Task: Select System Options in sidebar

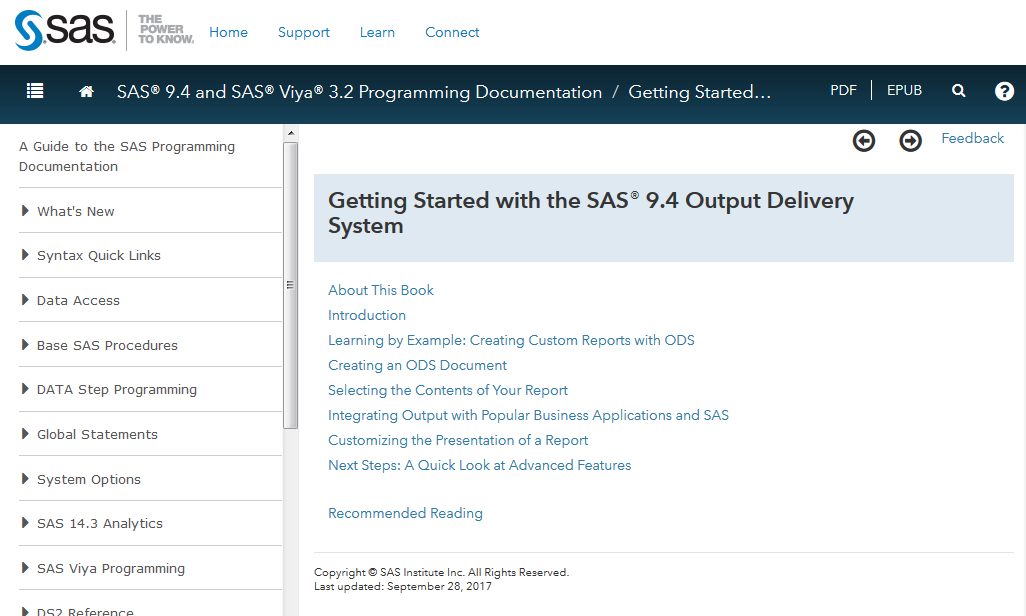Action: pyautogui.click(x=89, y=479)
